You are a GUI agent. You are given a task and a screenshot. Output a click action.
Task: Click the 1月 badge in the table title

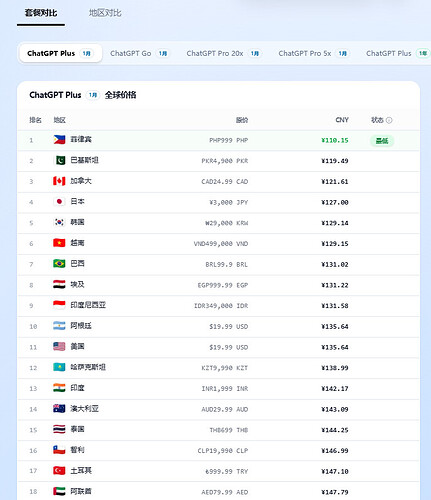click(x=93, y=95)
